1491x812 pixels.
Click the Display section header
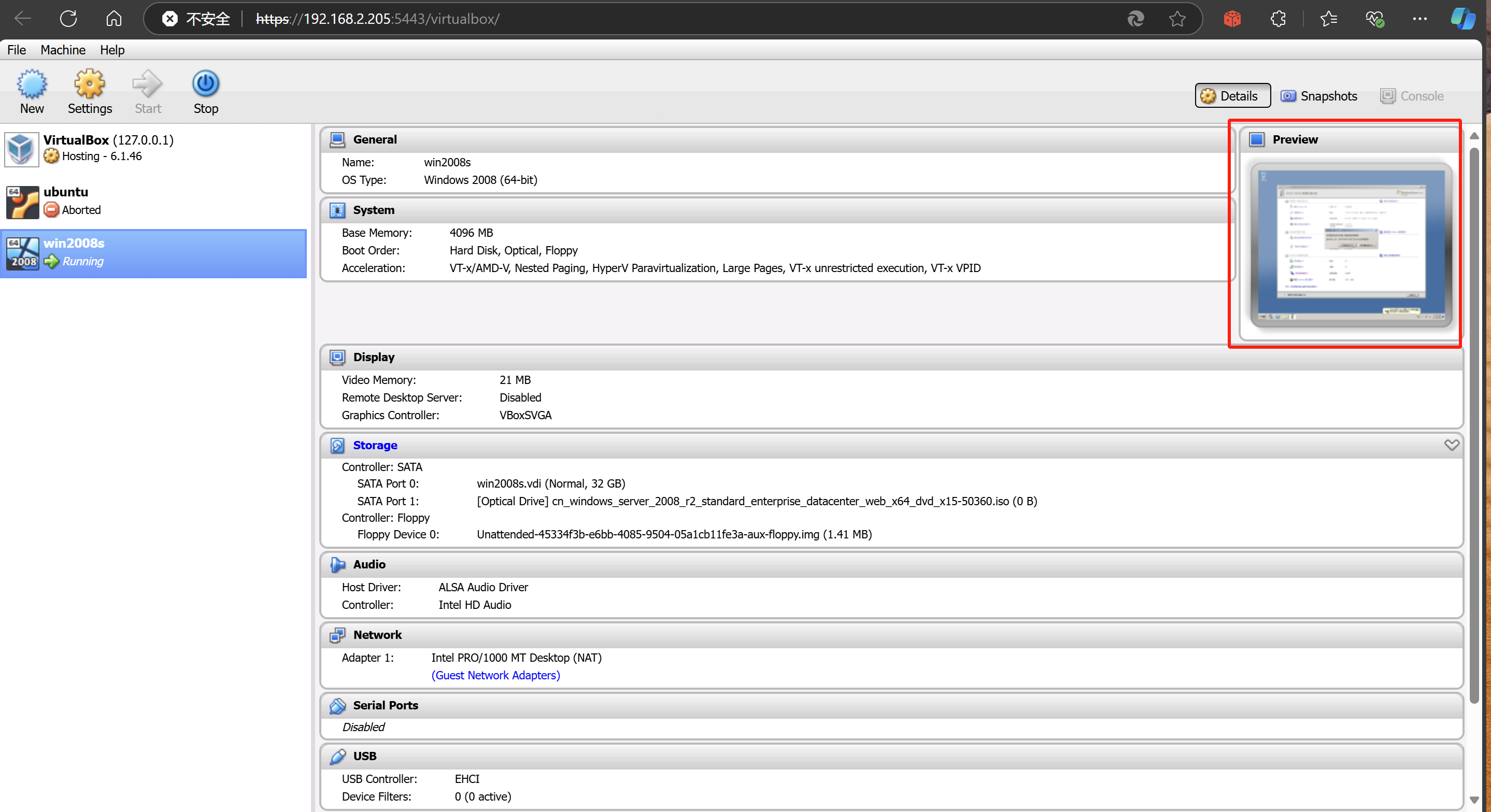pyautogui.click(x=373, y=357)
